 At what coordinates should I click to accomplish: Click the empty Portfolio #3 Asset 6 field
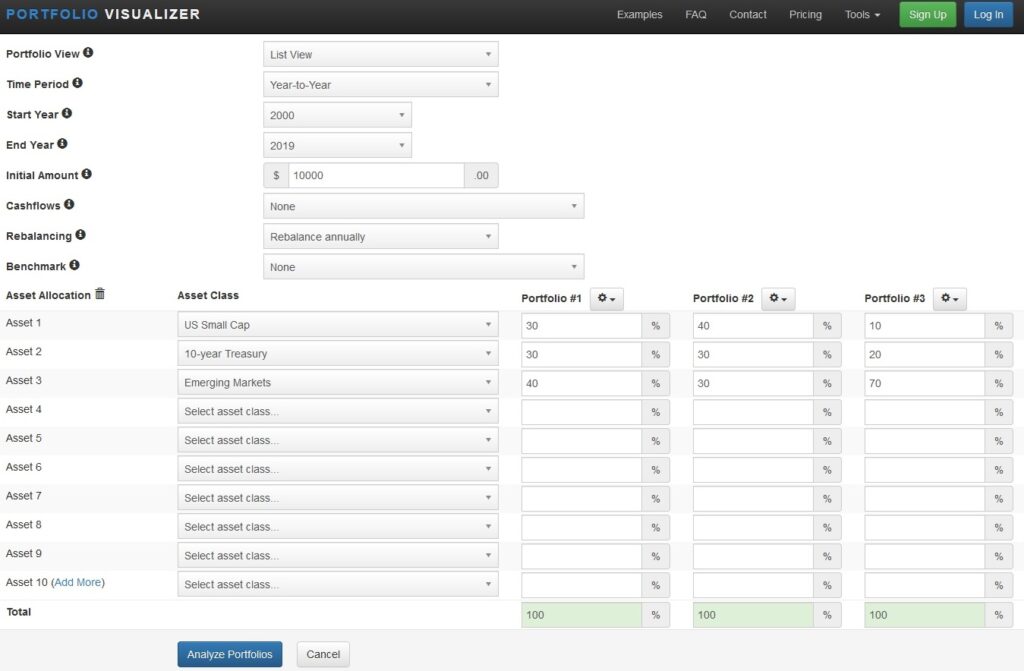pyautogui.click(x=925, y=469)
